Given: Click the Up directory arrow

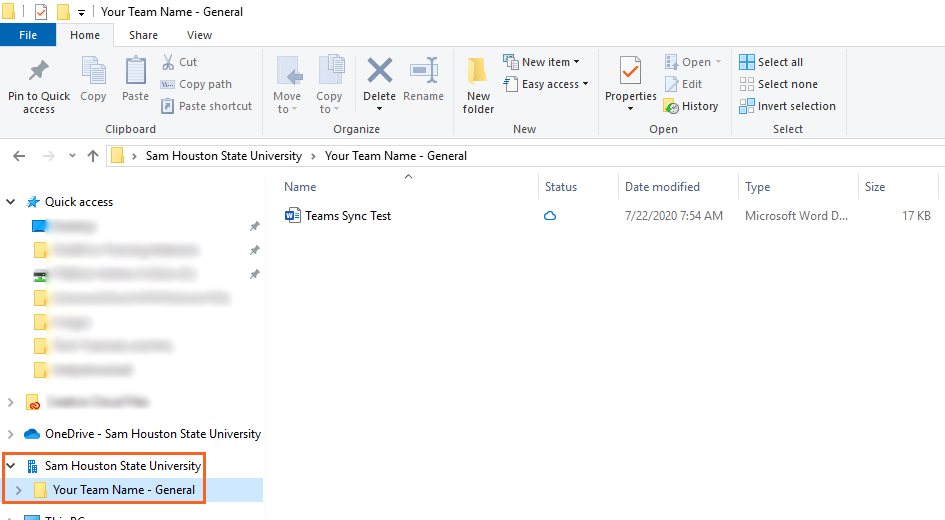Looking at the screenshot, I should point(93,156).
